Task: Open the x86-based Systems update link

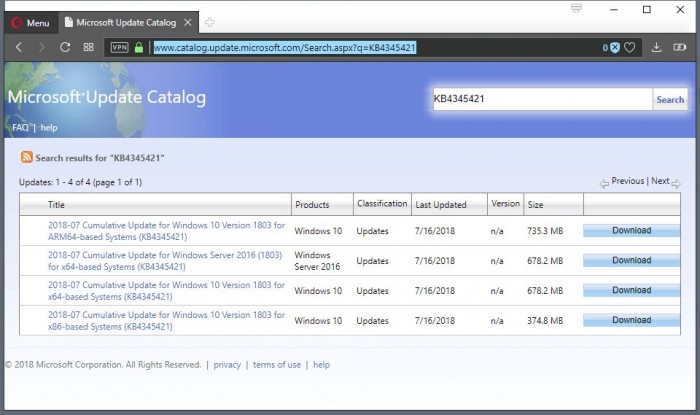Action: (x=166, y=320)
